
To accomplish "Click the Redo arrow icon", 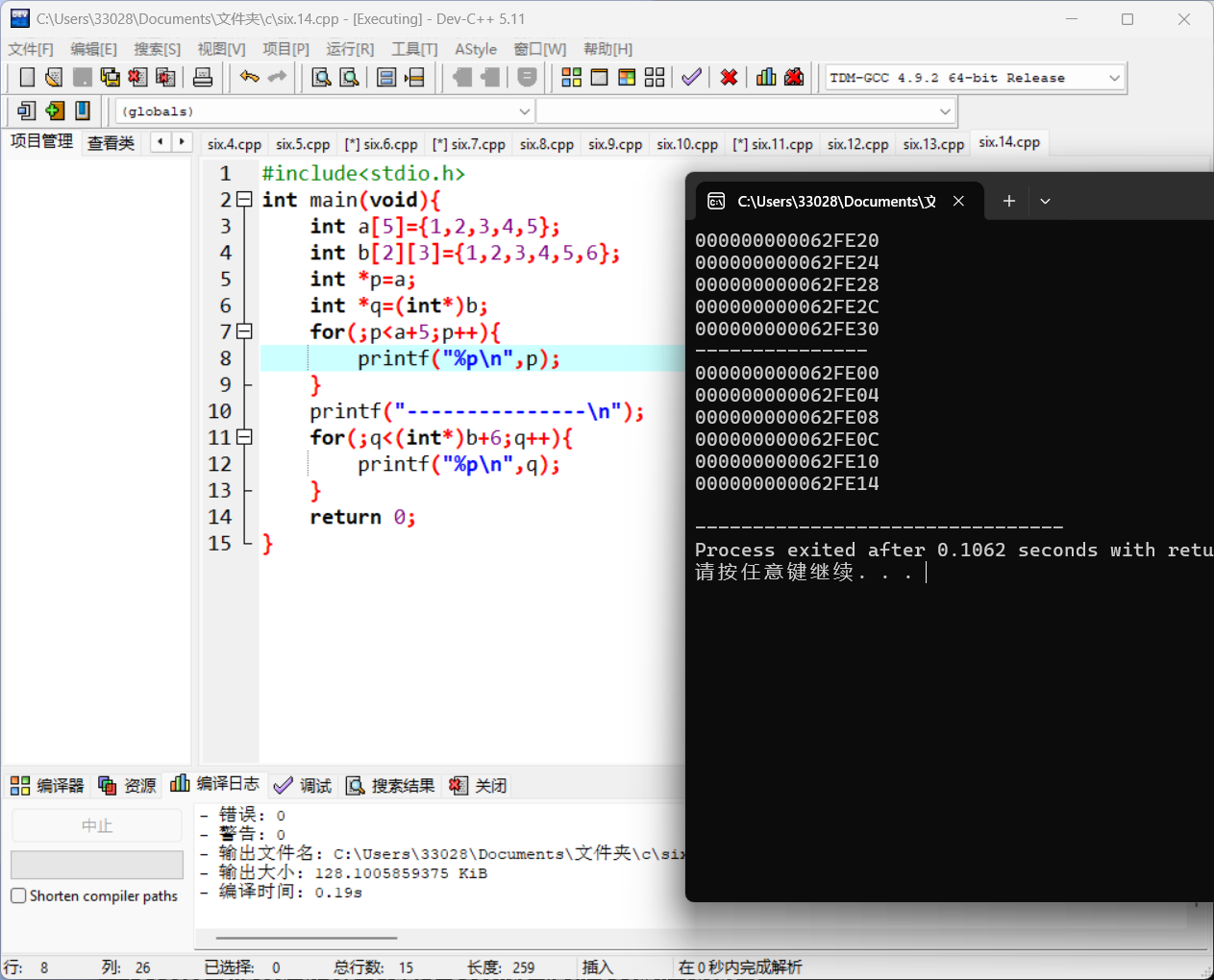I will tap(278, 77).
